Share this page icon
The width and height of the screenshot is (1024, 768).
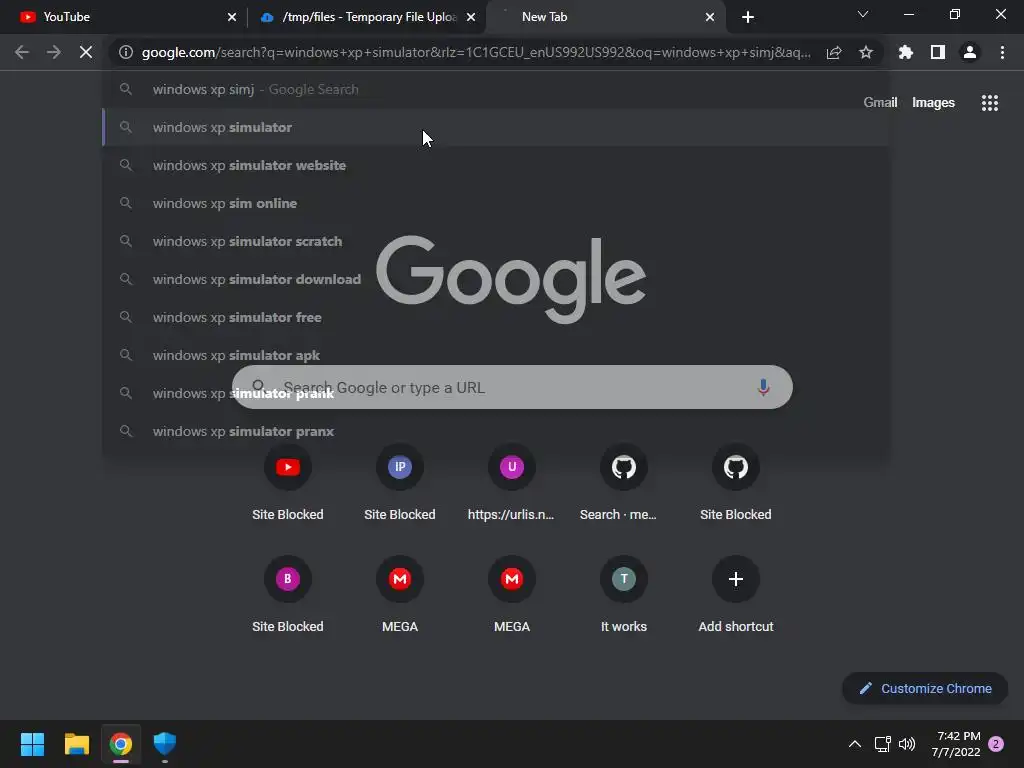(x=834, y=52)
